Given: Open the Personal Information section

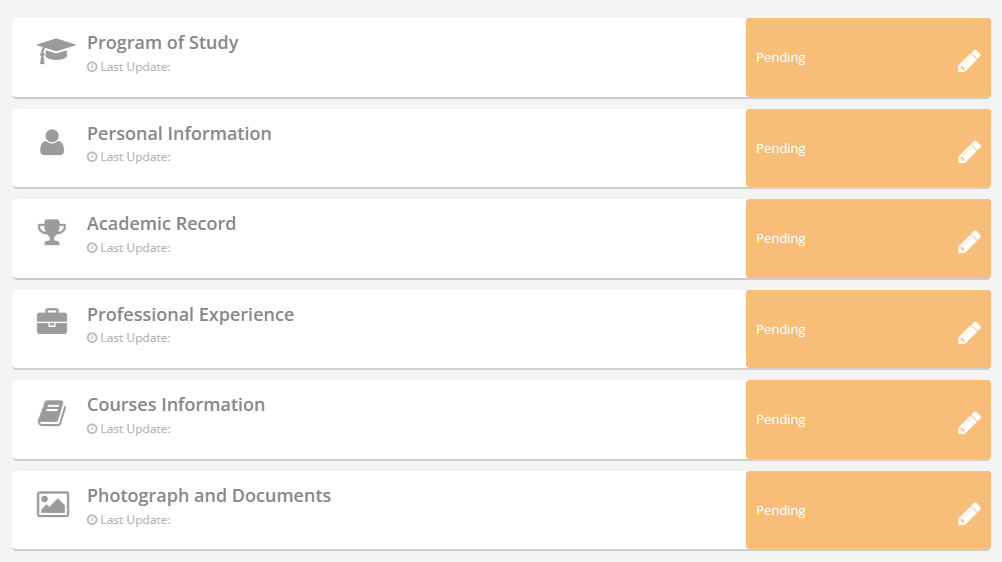Looking at the screenshot, I should (179, 134).
